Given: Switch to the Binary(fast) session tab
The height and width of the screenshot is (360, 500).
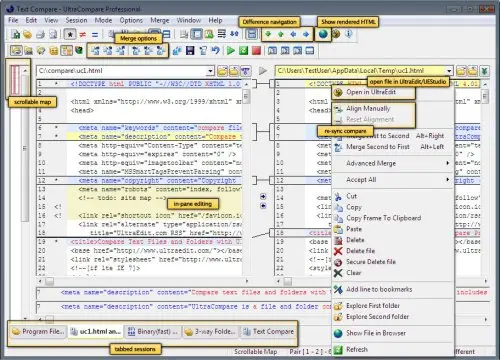Looking at the screenshot, I should [153, 331].
